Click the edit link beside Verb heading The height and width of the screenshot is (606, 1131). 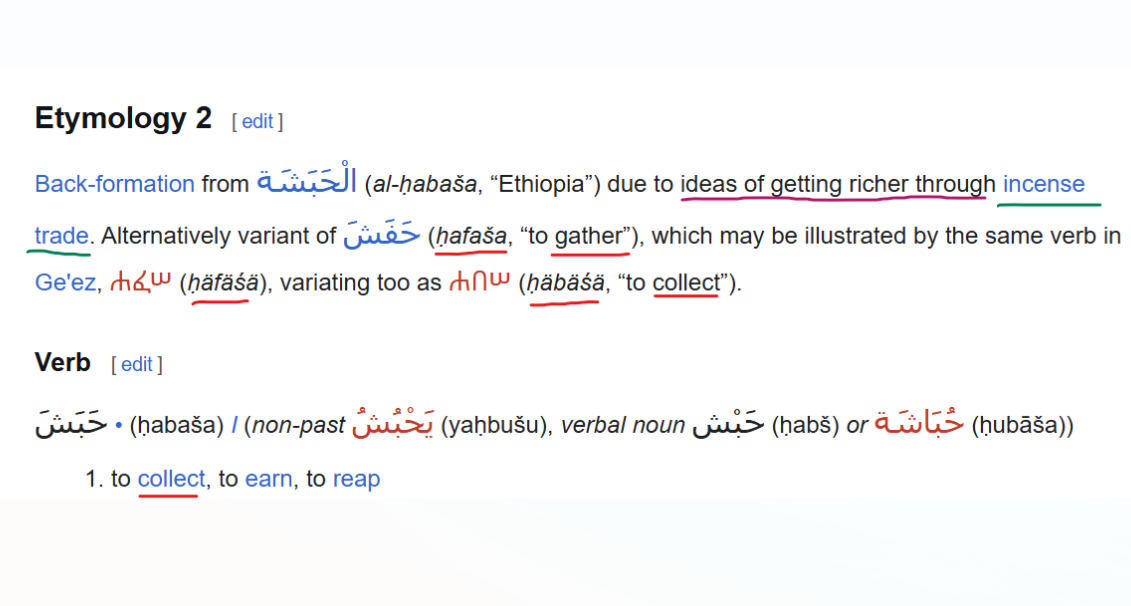coord(137,364)
